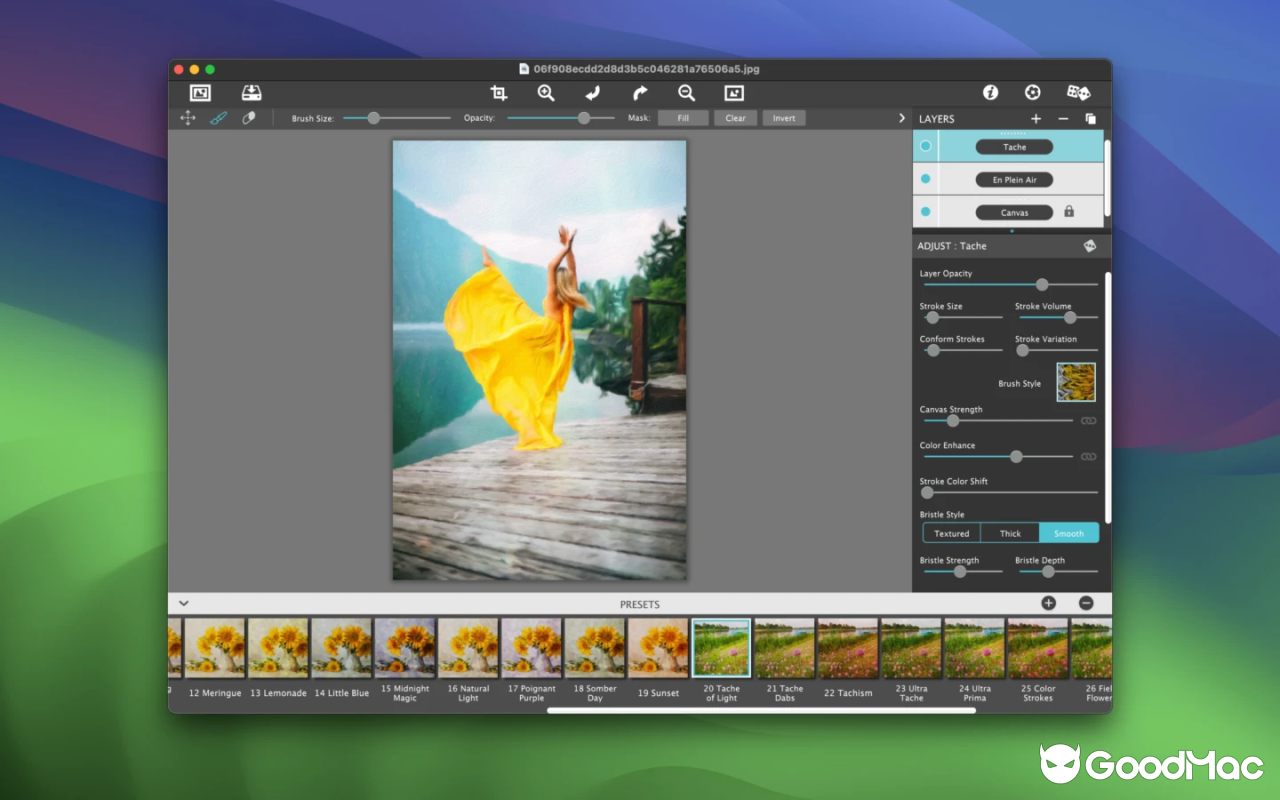Image resolution: width=1280 pixels, height=800 pixels.
Task: Choose the 19 Sunset preset thumbnail
Action: [658, 647]
